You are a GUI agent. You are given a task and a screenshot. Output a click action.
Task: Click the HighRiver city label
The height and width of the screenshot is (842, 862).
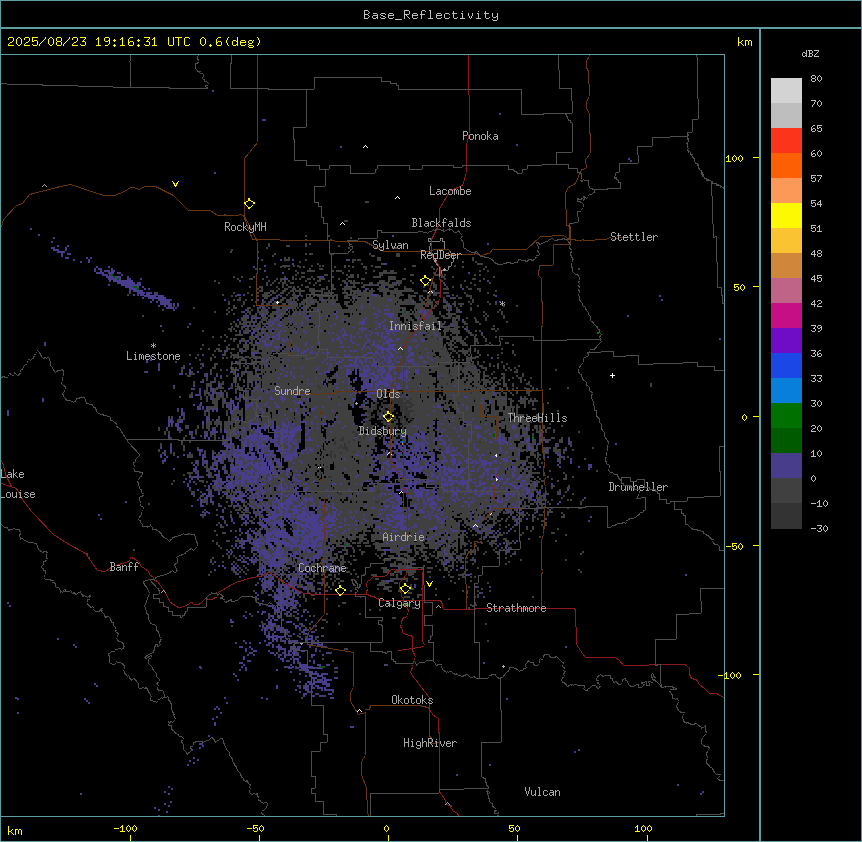tap(430, 743)
